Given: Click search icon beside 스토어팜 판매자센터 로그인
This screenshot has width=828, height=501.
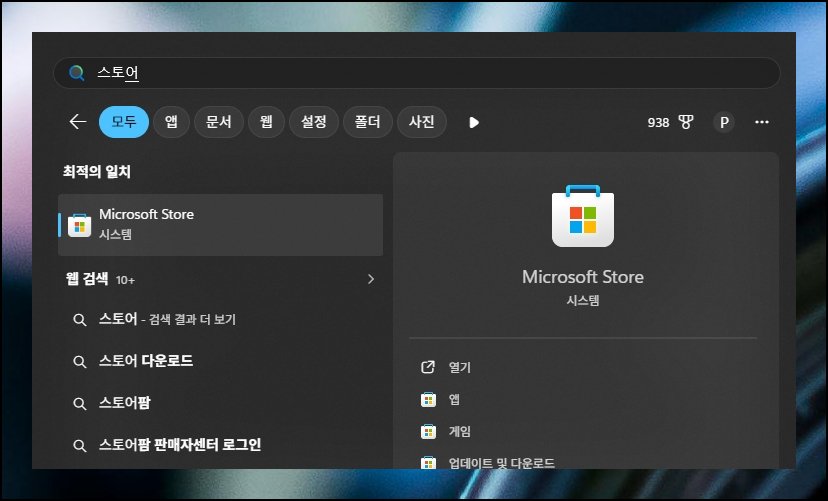Looking at the screenshot, I should (x=80, y=446).
